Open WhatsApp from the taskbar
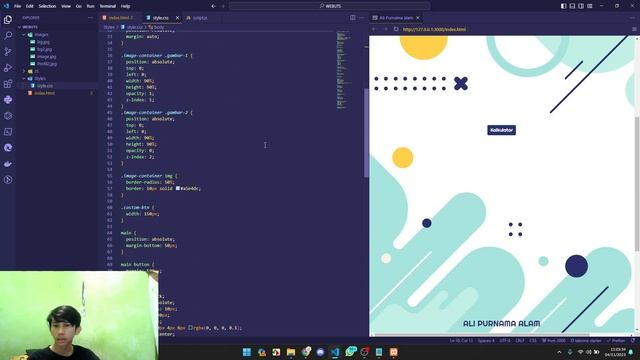The width and height of the screenshot is (640, 360). coord(350,352)
